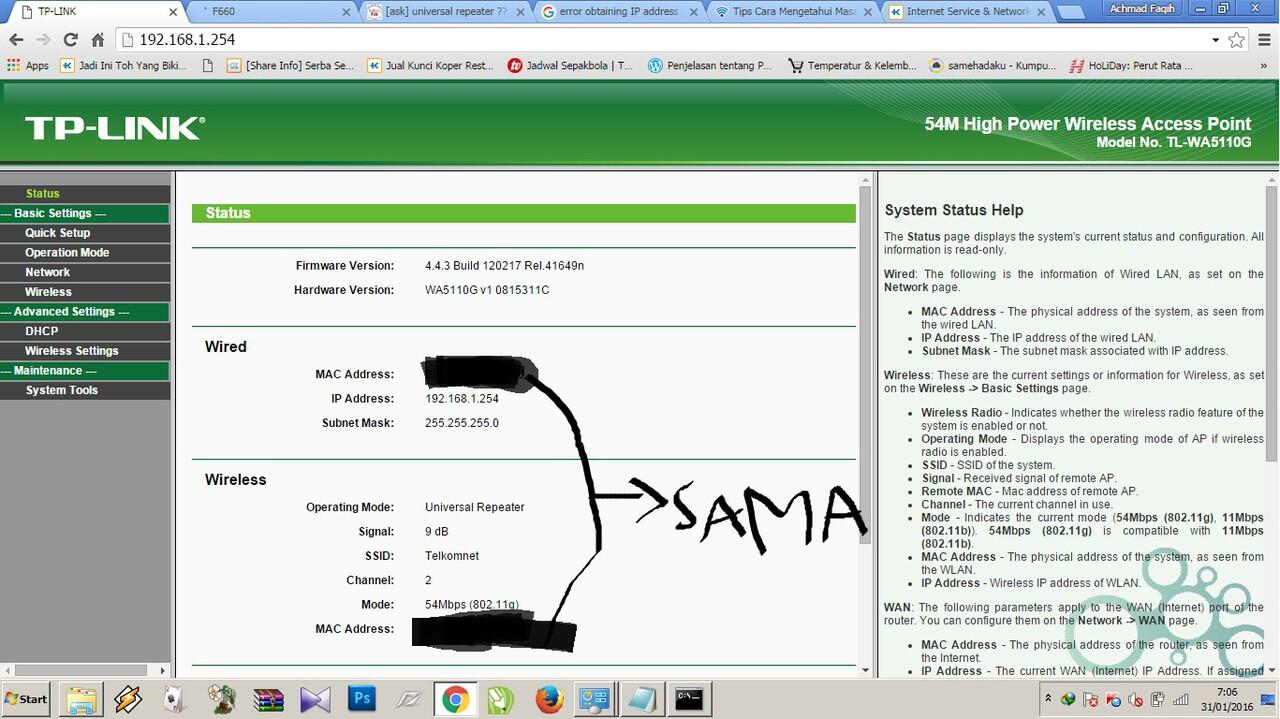Click the firmware version value 4.4.3 Build
The image size is (1280, 719).
[504, 266]
